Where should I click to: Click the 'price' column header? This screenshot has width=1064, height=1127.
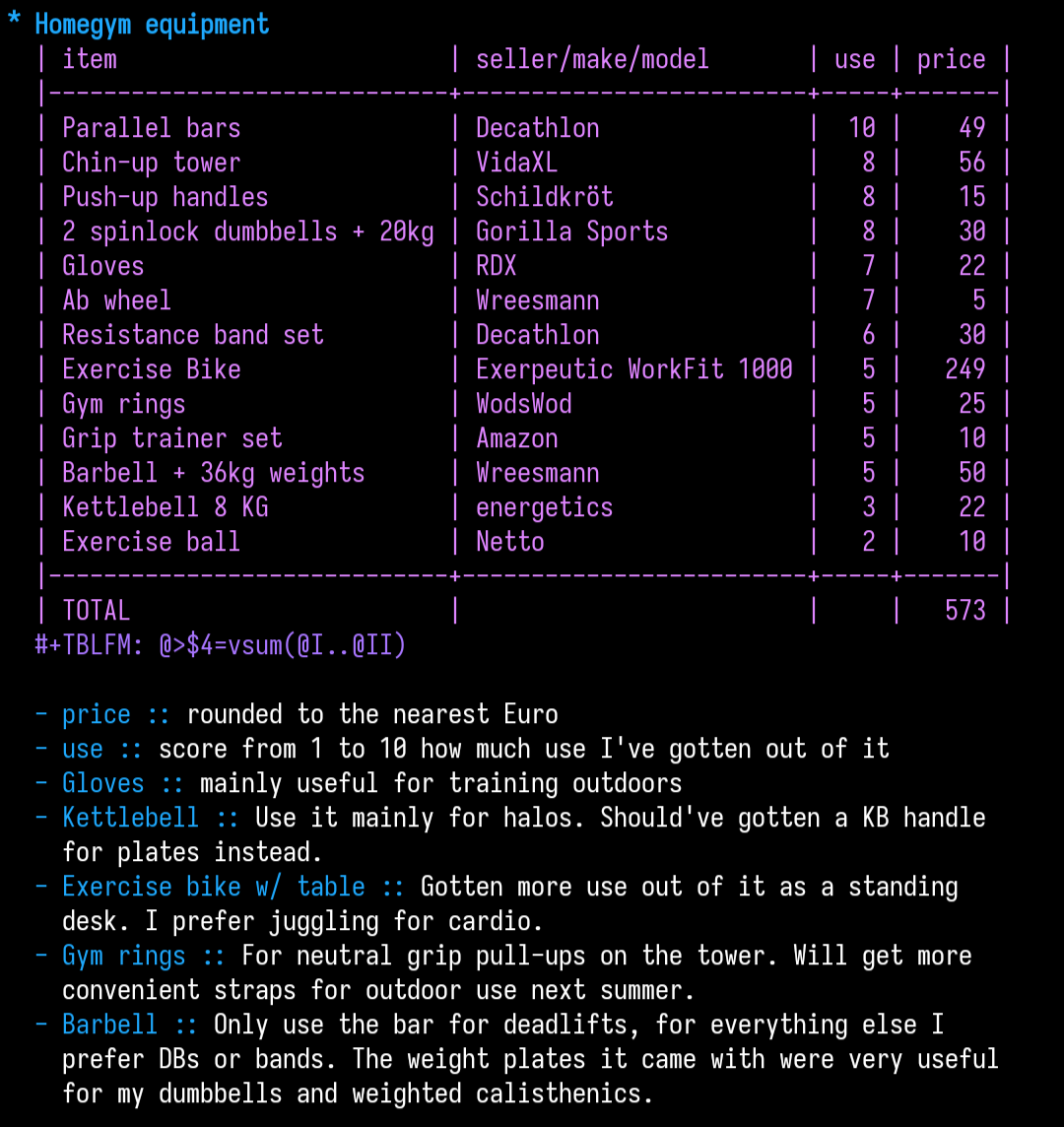[951, 60]
